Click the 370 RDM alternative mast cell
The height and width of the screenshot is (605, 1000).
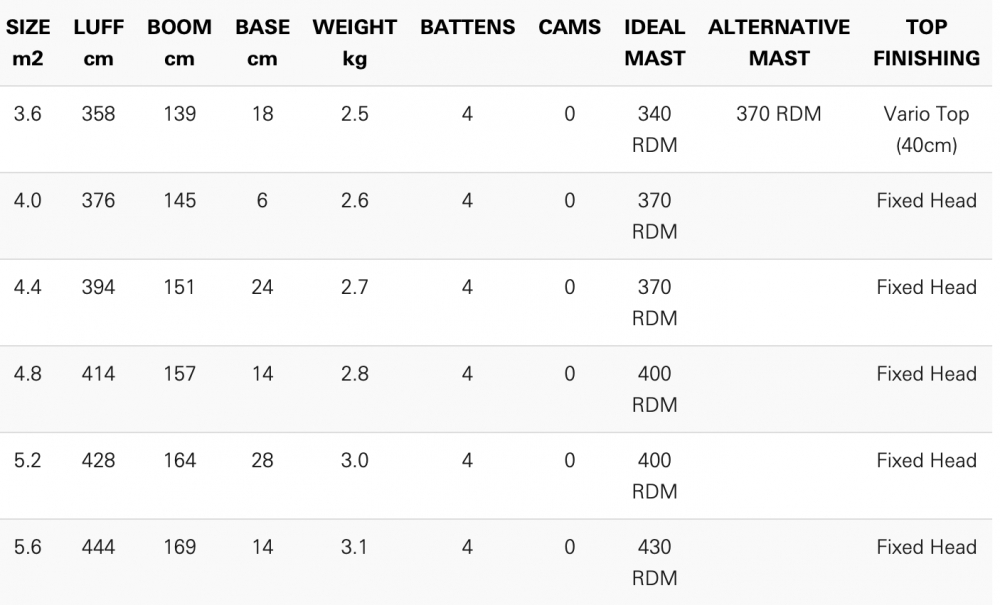point(779,114)
